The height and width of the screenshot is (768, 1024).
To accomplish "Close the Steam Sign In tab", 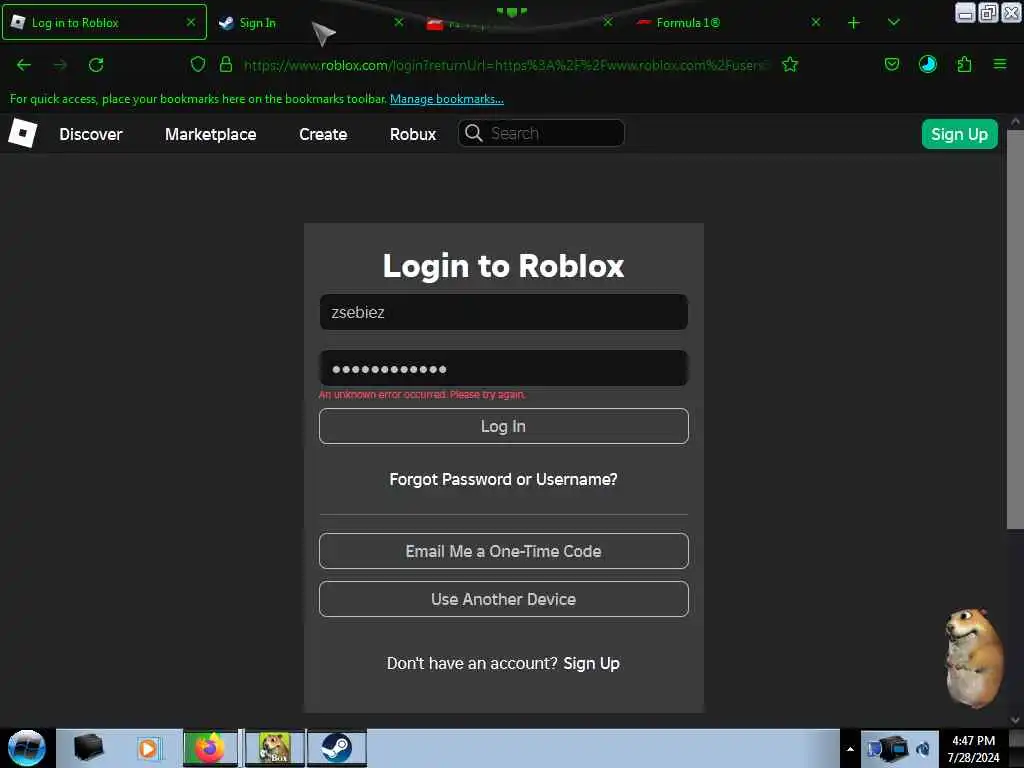I will [x=398, y=22].
